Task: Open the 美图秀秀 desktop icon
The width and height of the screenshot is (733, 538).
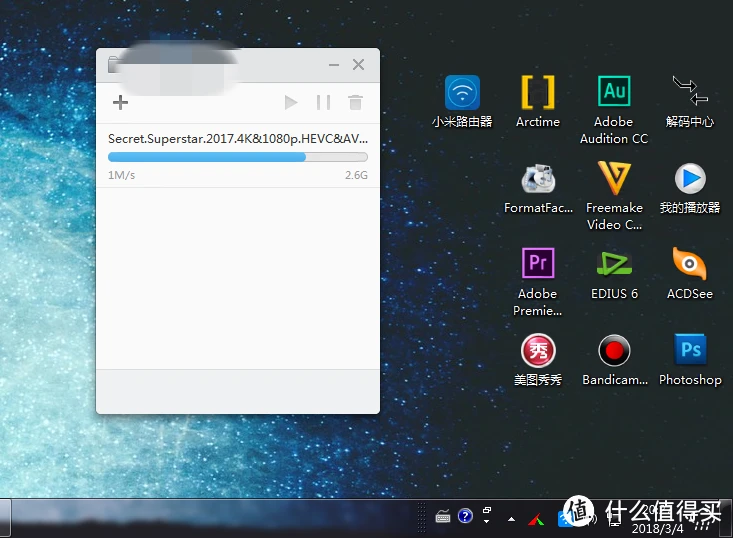Action: (x=538, y=360)
